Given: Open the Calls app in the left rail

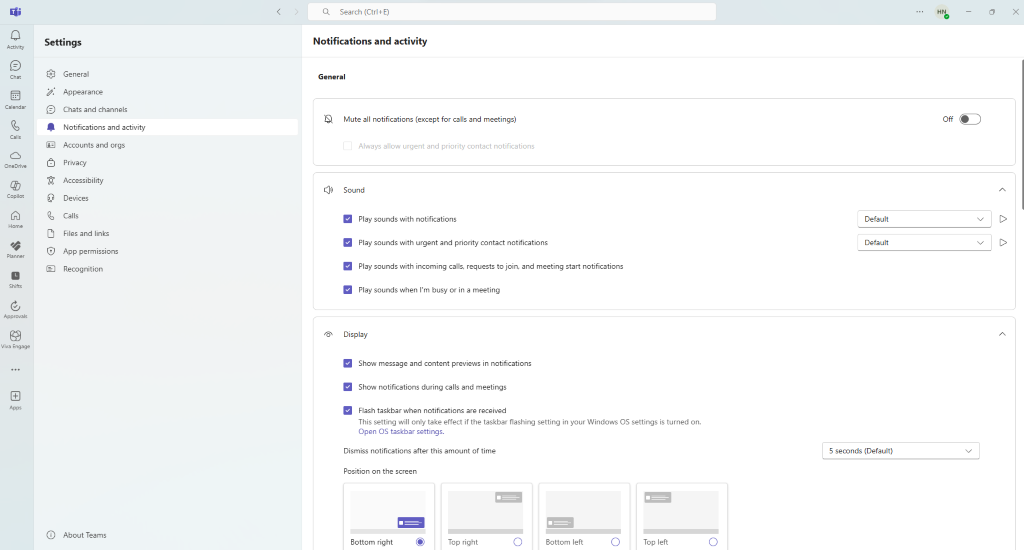Looking at the screenshot, I should [15, 129].
